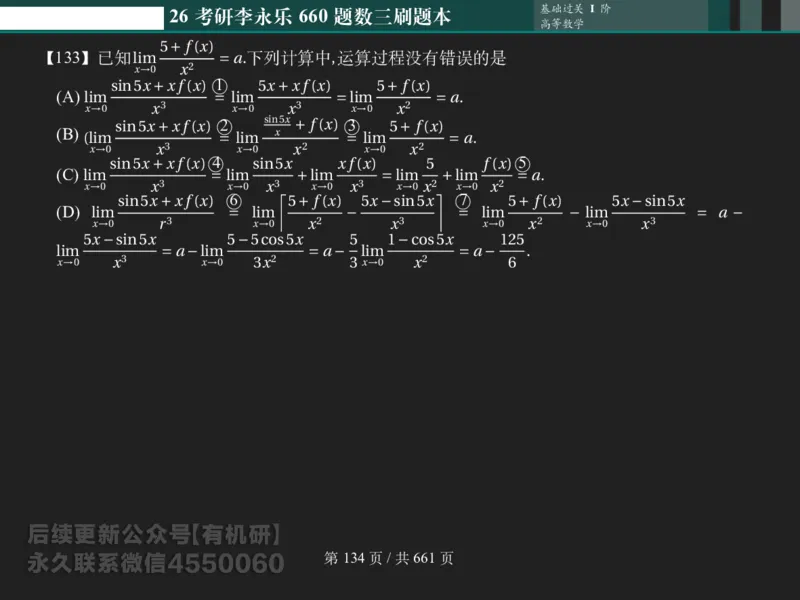Click the circled number ⑥ marker in option D
Image resolution: width=800 pixels, height=600 pixels.
pyautogui.click(x=233, y=199)
